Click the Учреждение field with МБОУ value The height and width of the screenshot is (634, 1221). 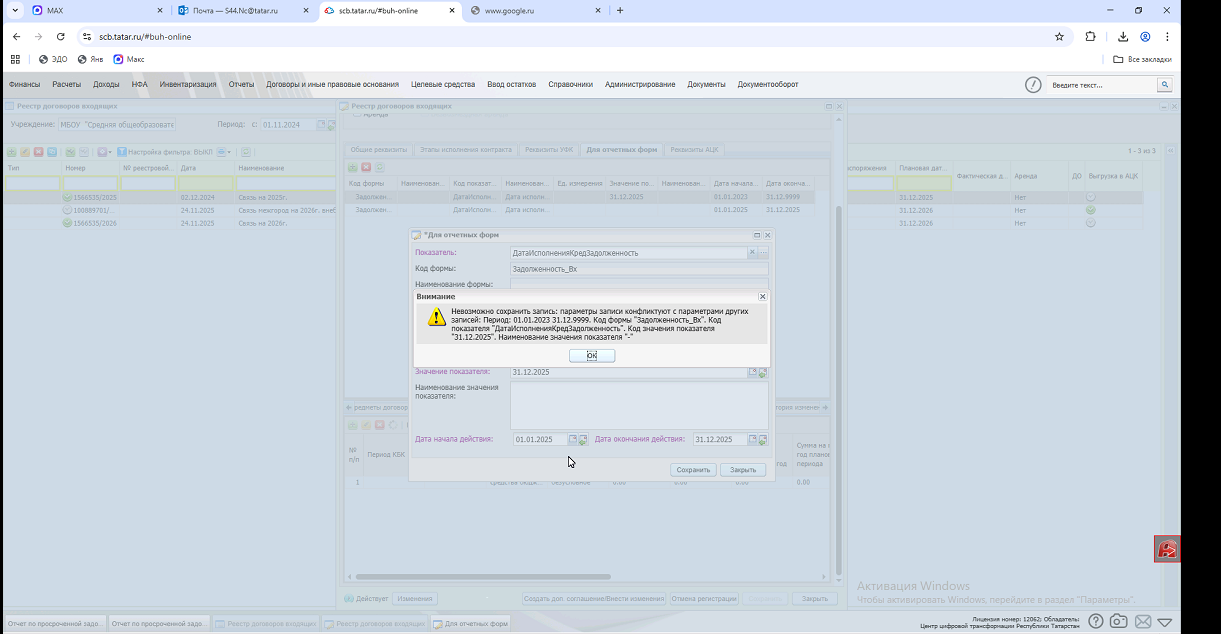(x=116, y=125)
